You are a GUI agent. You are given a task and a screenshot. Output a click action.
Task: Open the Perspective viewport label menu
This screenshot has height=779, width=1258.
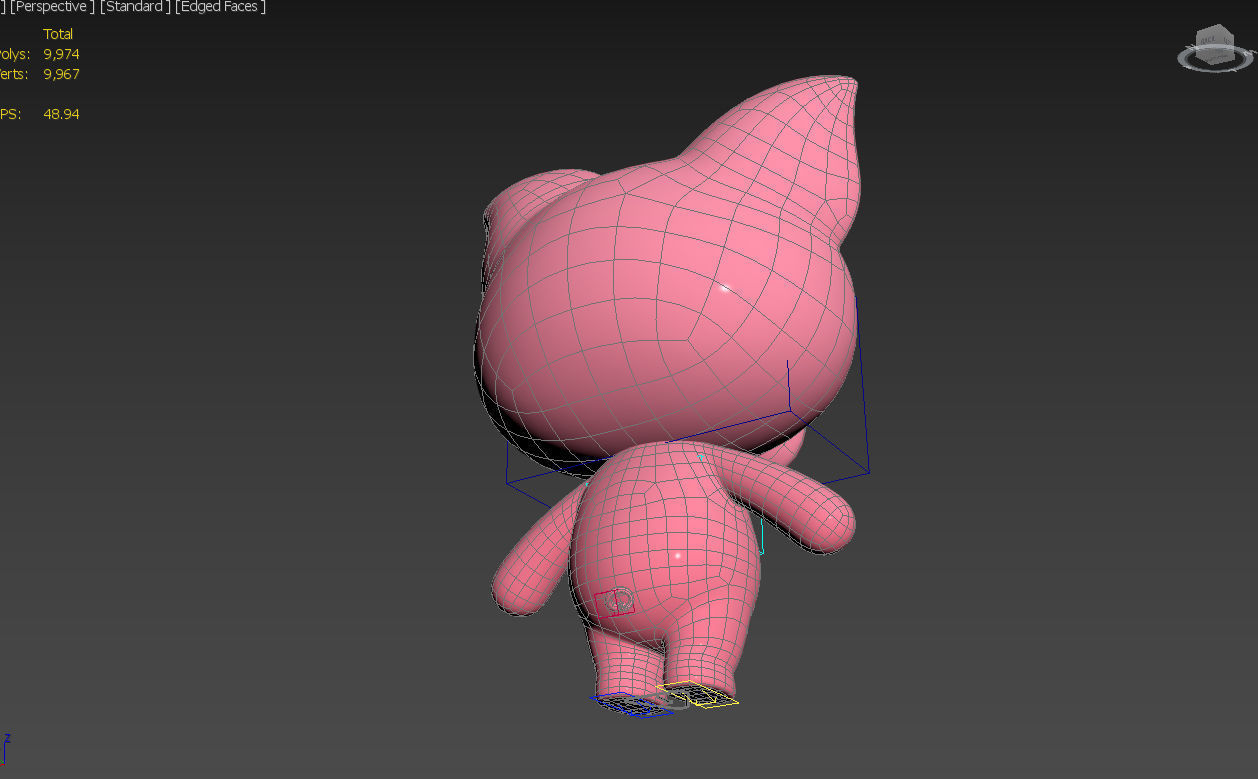52,7
